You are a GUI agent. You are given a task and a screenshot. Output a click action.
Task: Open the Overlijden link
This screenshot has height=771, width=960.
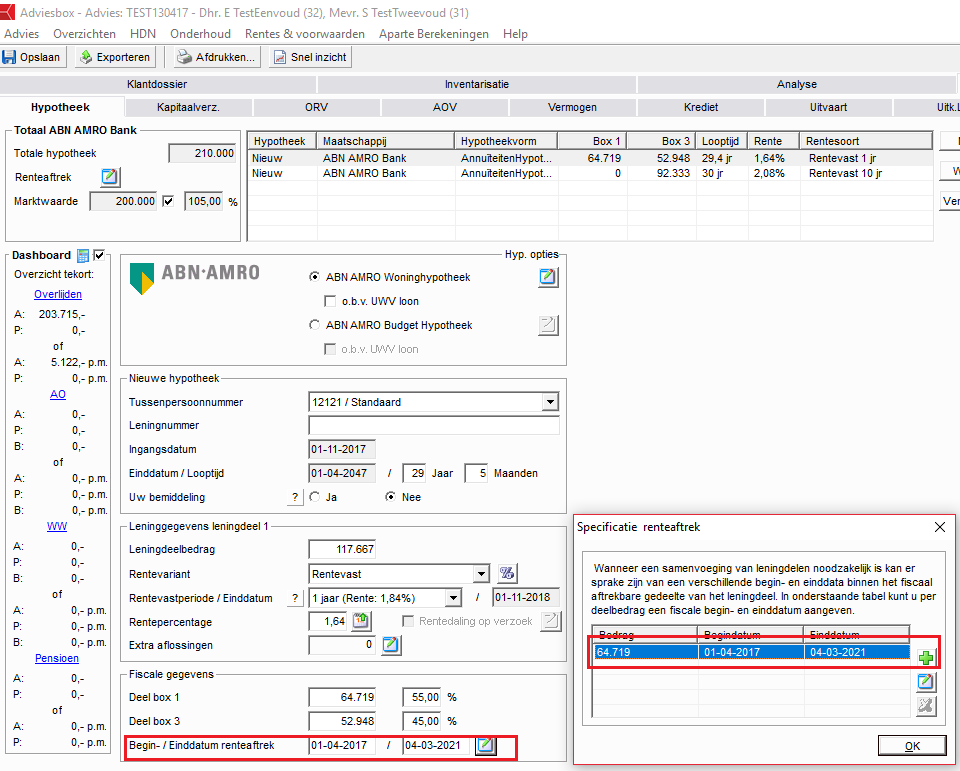point(58,294)
